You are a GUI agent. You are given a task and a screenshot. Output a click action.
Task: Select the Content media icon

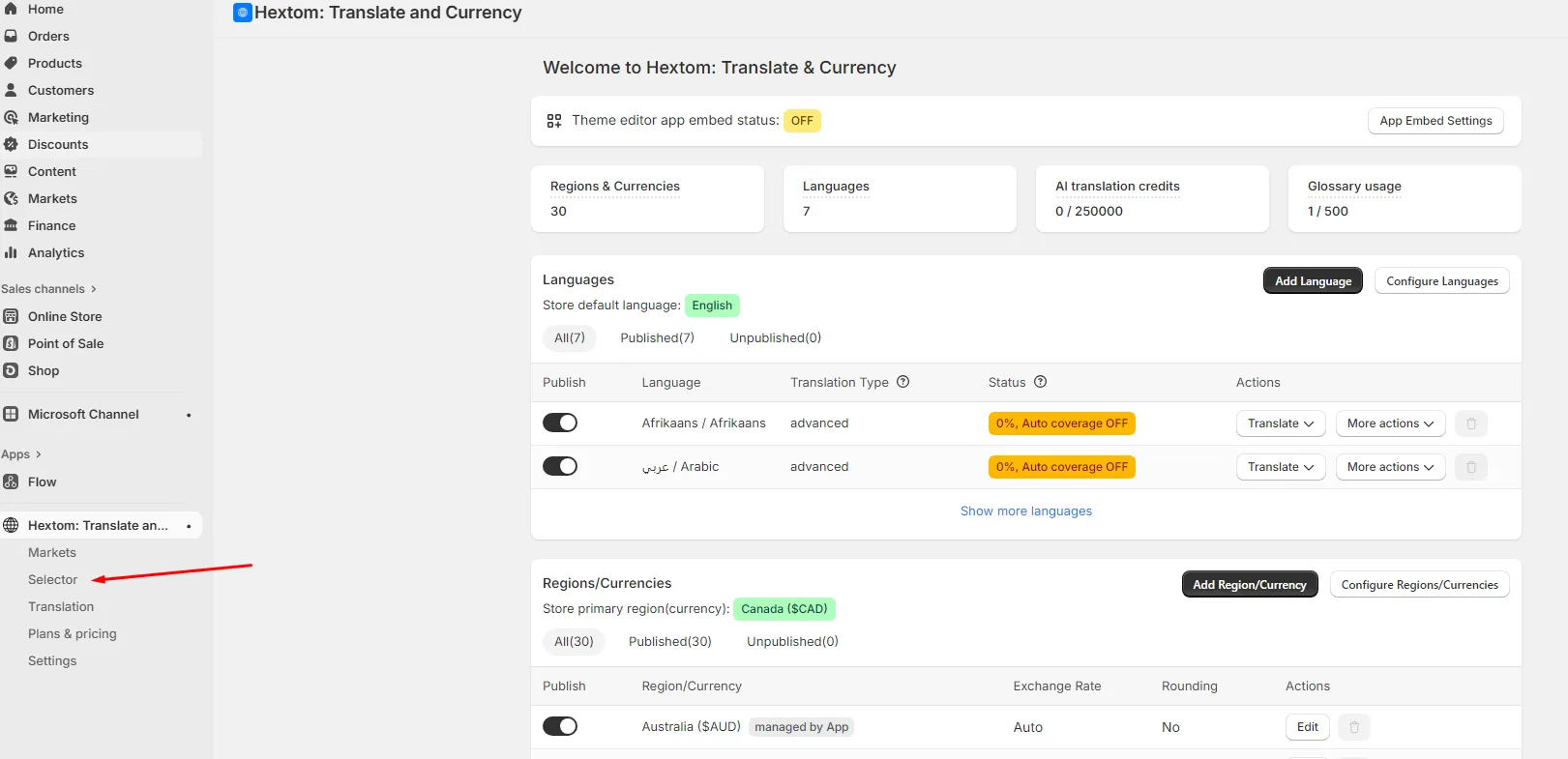click(x=11, y=171)
